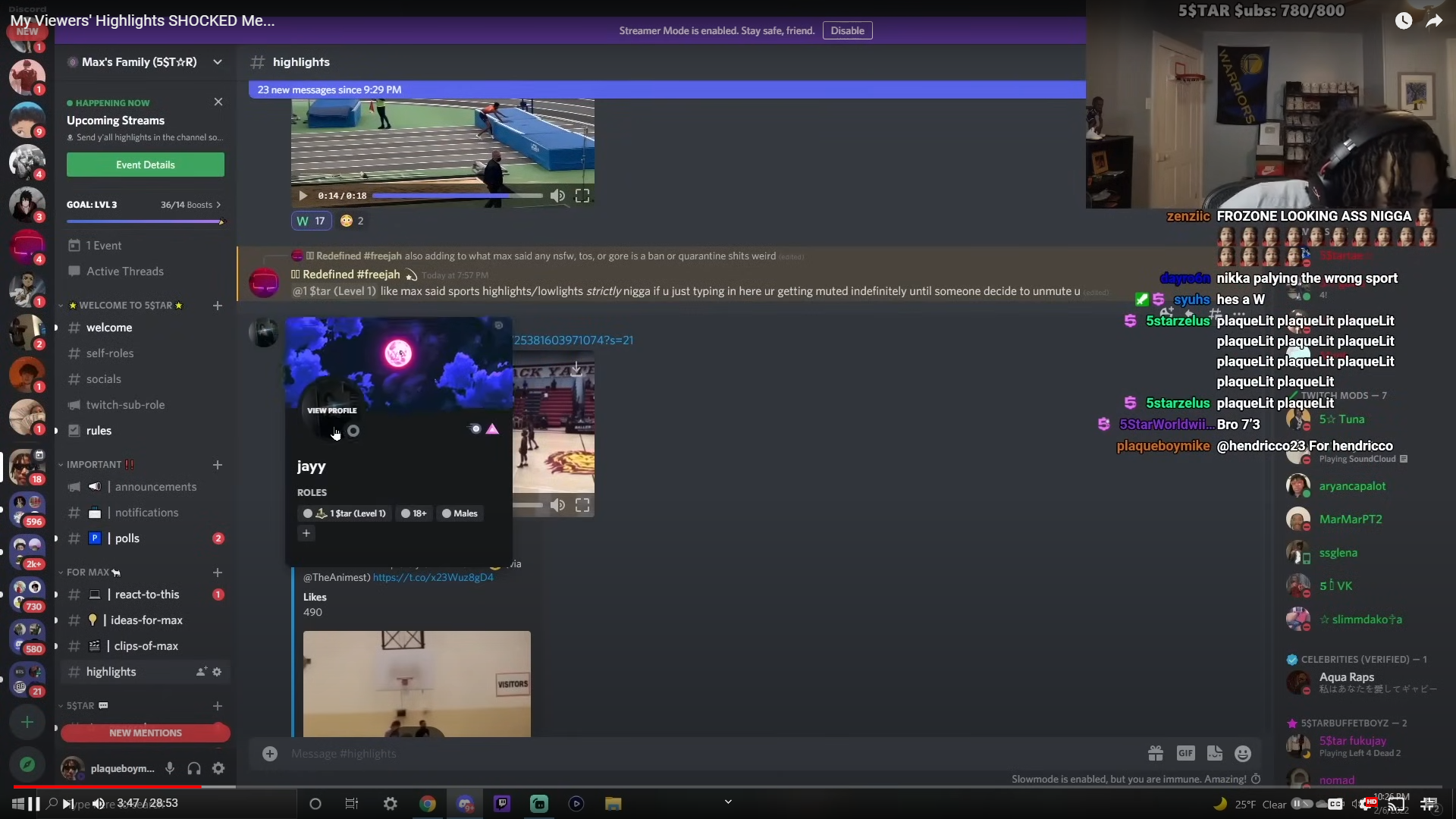The image size is (1456, 819).
Task: Click the Event Details button
Action: click(x=146, y=165)
